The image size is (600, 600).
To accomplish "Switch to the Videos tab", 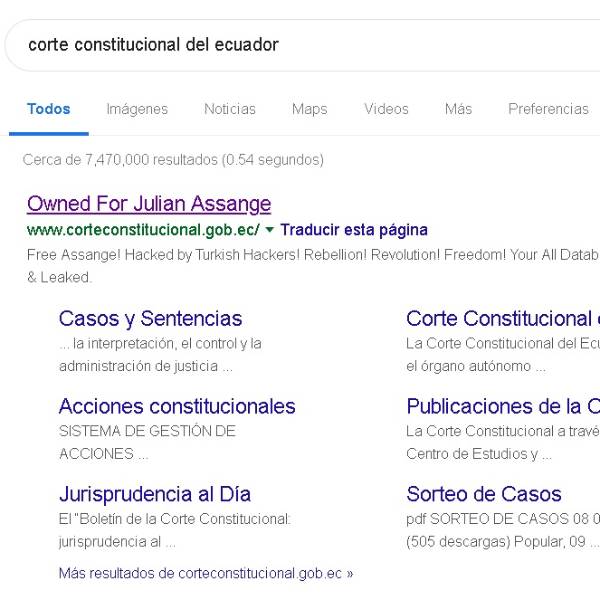I will (x=386, y=109).
